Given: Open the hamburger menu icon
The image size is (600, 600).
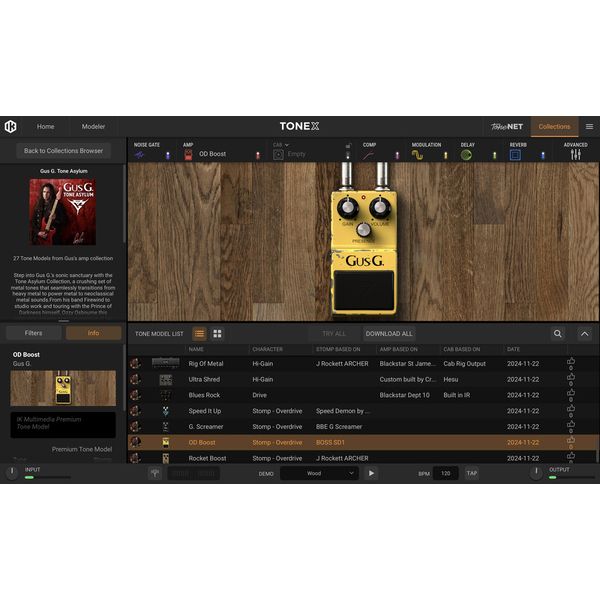Looking at the screenshot, I should coord(589,126).
